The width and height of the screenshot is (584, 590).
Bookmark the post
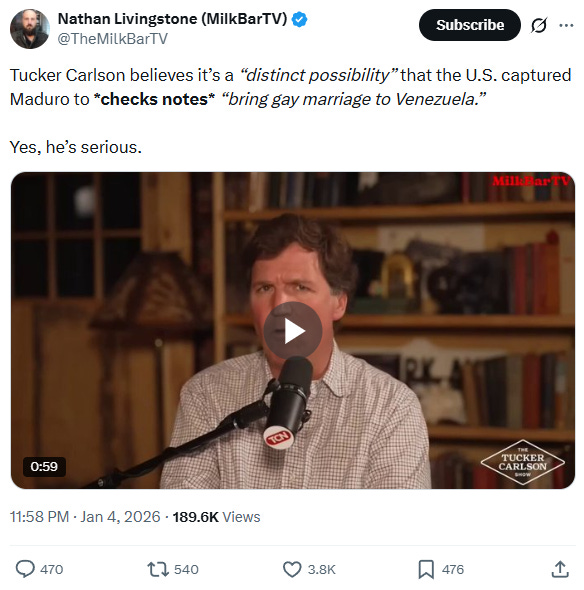pos(426,569)
